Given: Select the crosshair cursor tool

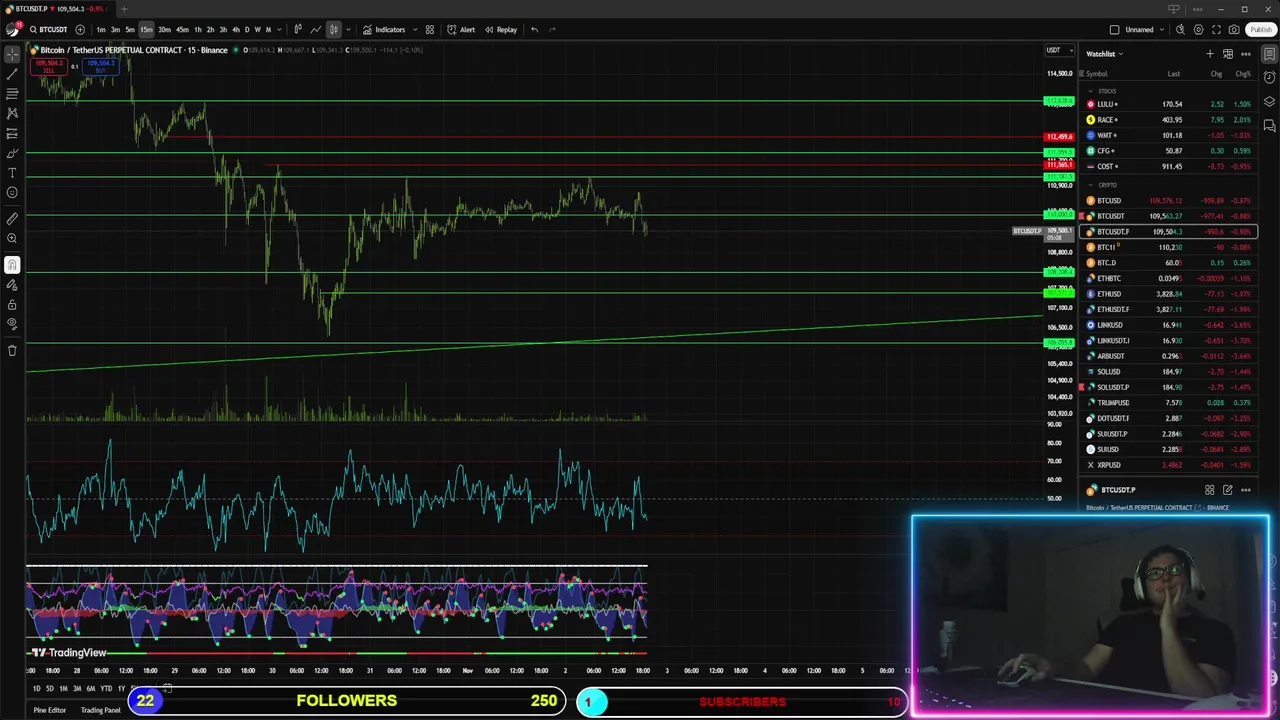Looking at the screenshot, I should [12, 54].
